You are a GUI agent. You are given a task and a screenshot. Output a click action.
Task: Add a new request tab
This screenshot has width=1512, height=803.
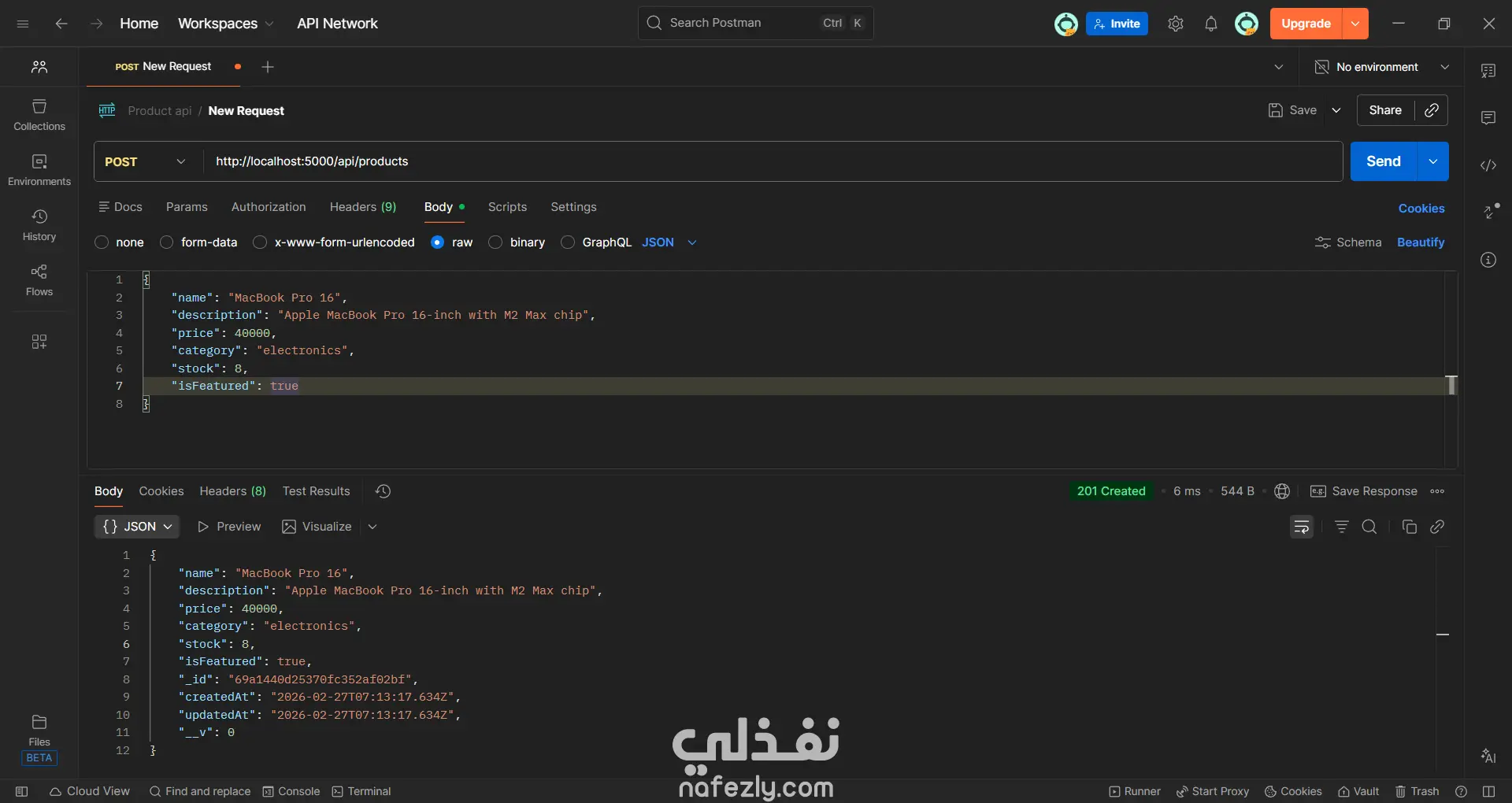268,67
